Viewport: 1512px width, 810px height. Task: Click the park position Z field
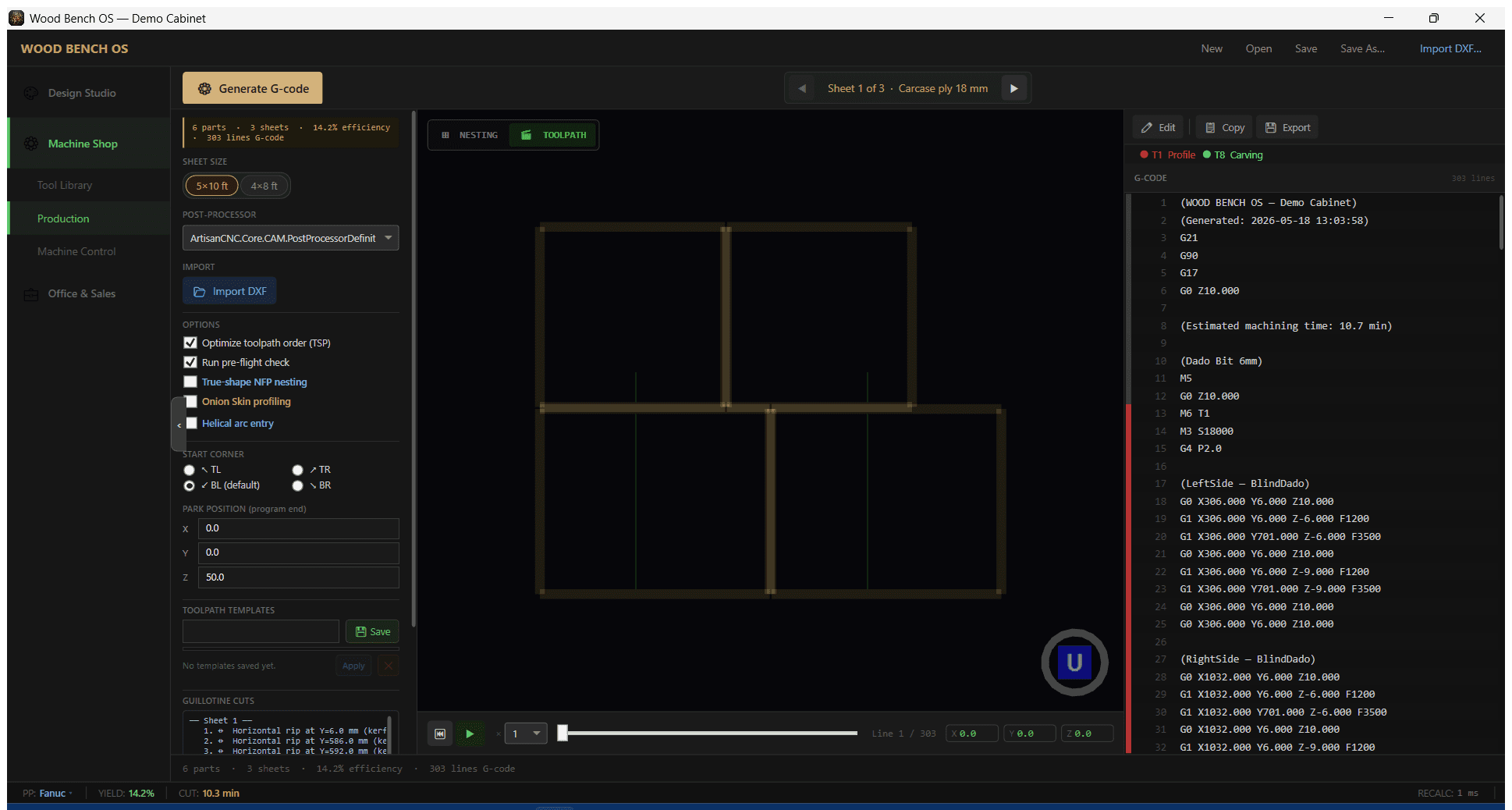pyautogui.click(x=298, y=577)
